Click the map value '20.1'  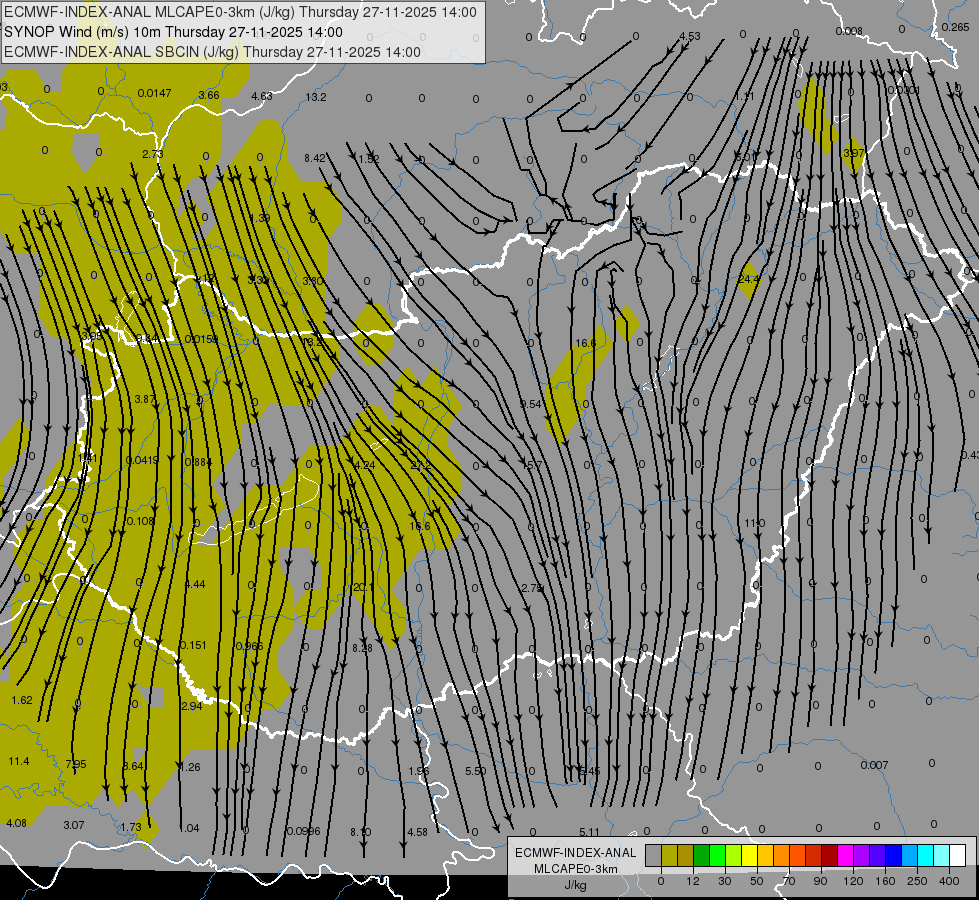coord(363,587)
